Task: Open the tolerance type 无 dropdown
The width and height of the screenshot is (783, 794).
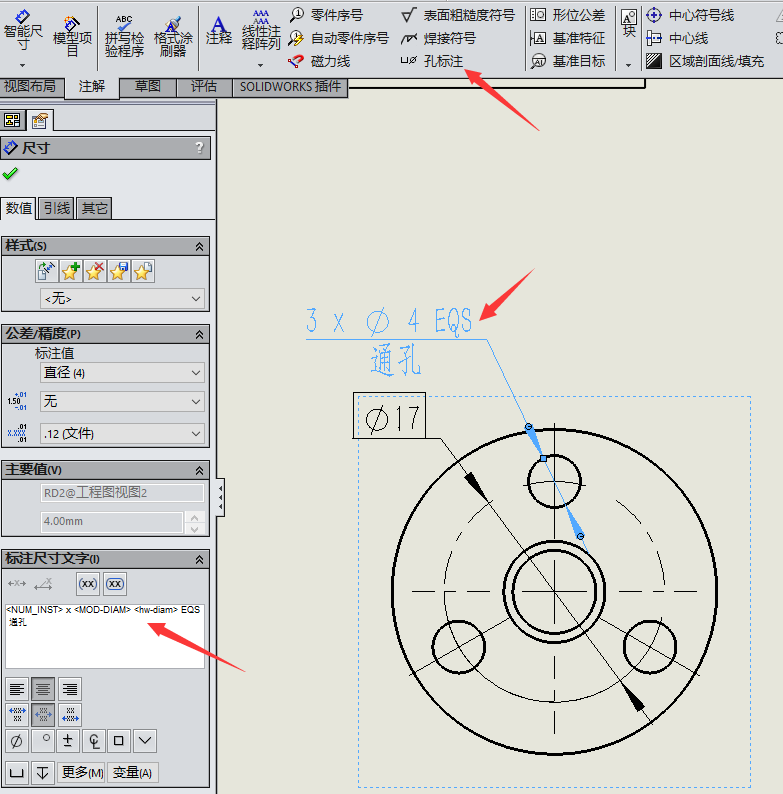Action: [x=122, y=402]
